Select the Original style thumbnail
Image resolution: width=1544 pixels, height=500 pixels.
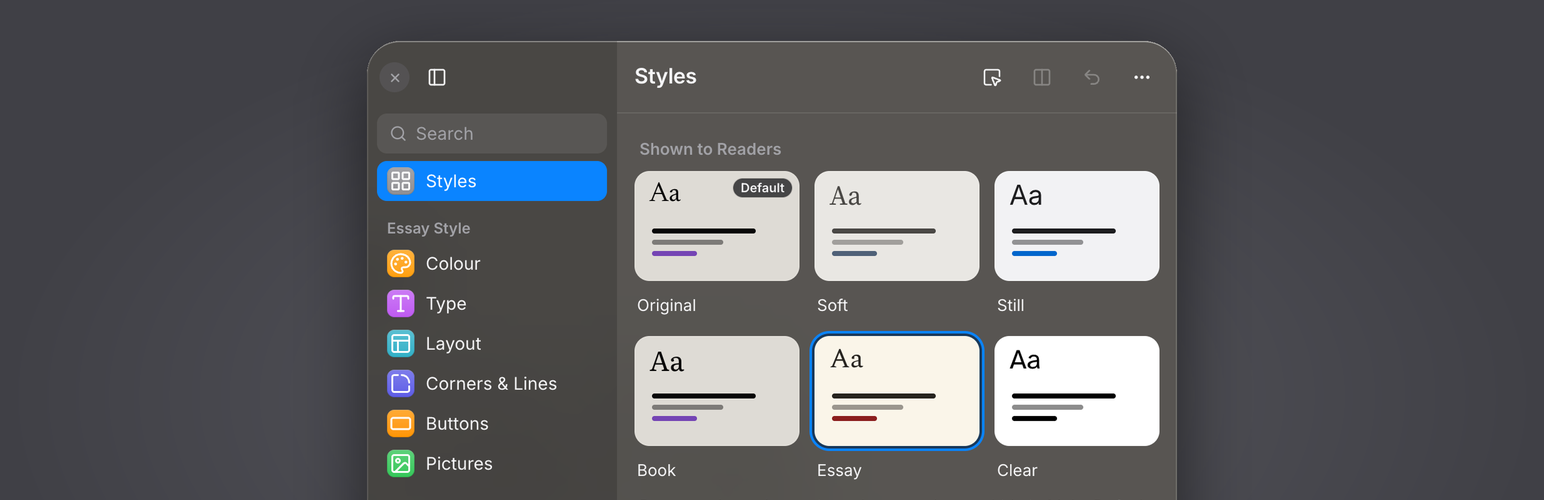pyautogui.click(x=717, y=226)
